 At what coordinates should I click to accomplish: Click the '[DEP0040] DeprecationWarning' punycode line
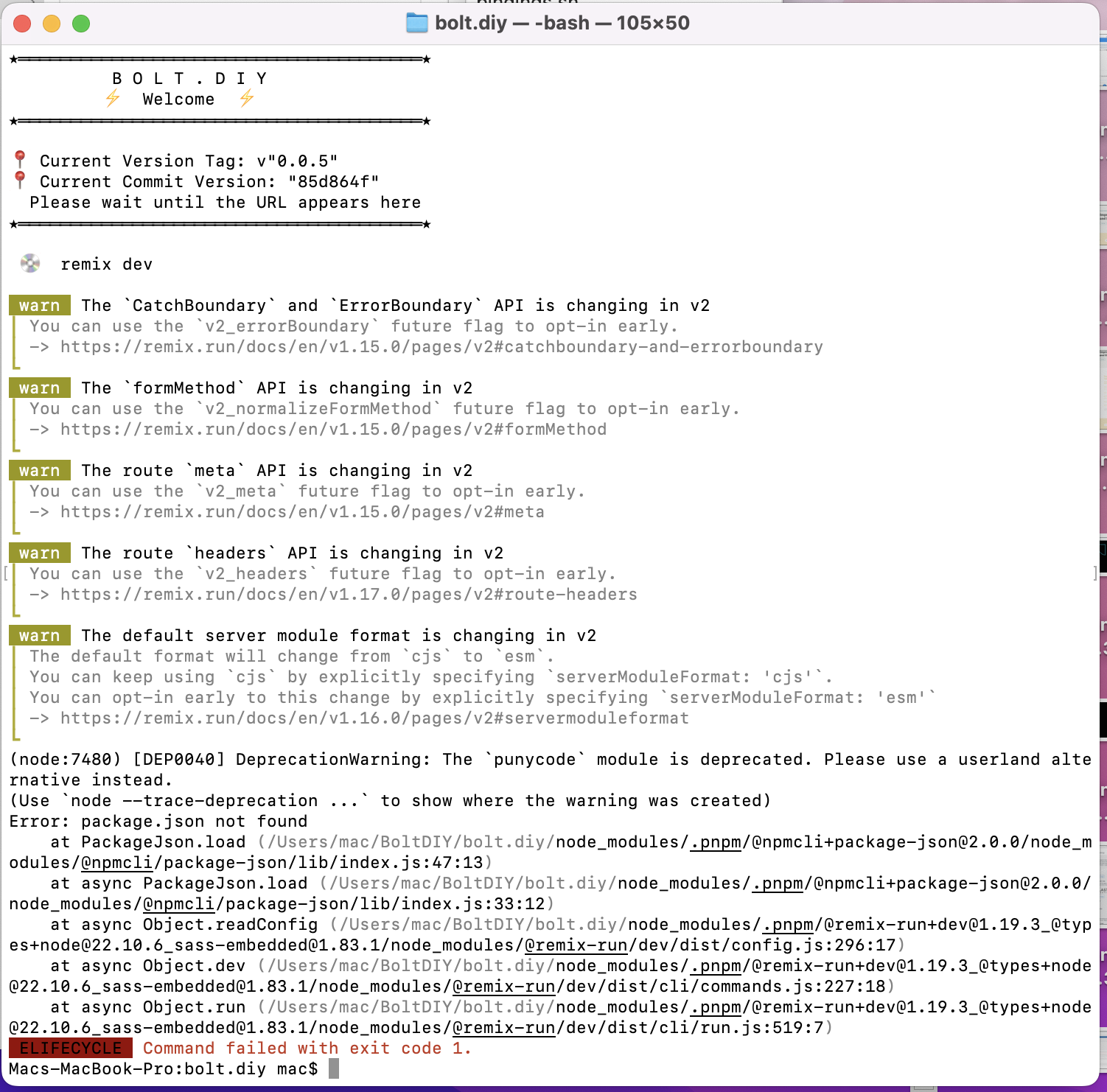click(x=550, y=770)
